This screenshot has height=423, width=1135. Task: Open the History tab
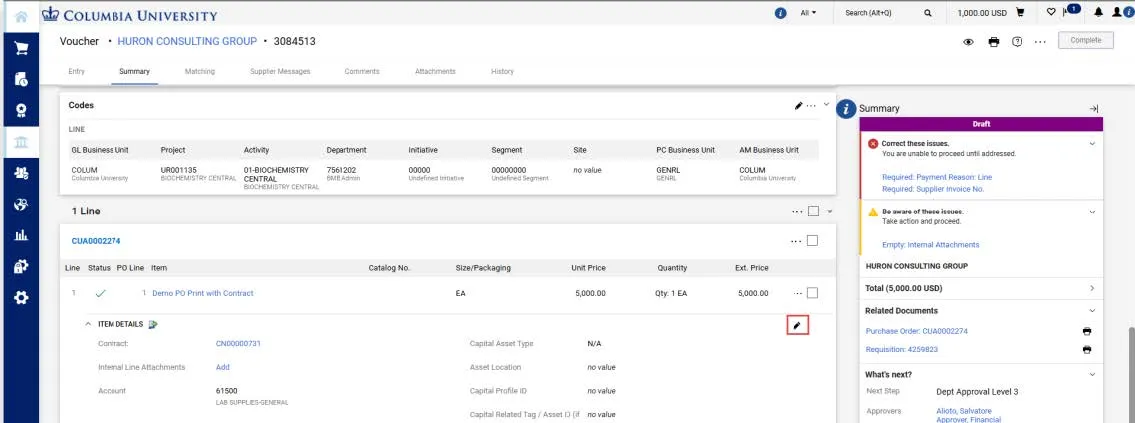(x=502, y=72)
